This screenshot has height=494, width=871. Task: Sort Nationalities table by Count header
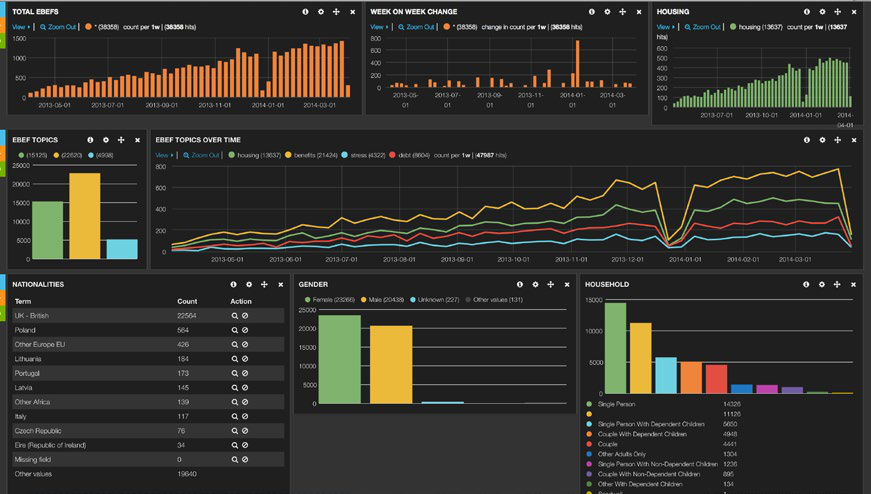pyautogui.click(x=187, y=301)
